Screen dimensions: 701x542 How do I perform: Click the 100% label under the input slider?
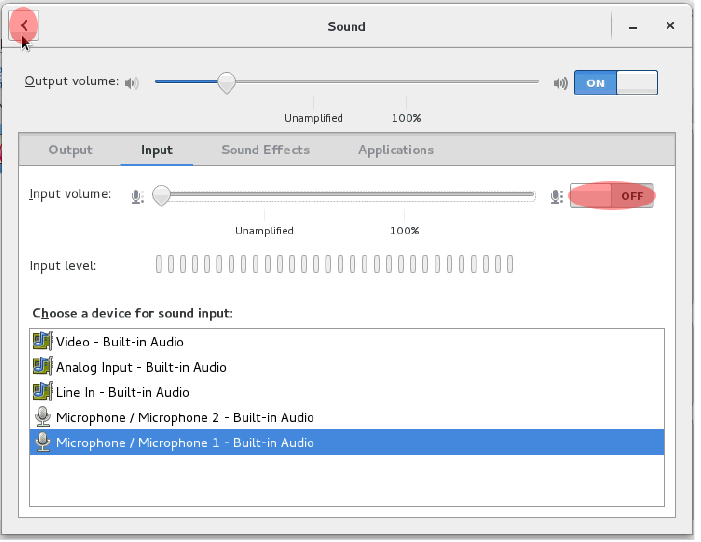coord(405,231)
